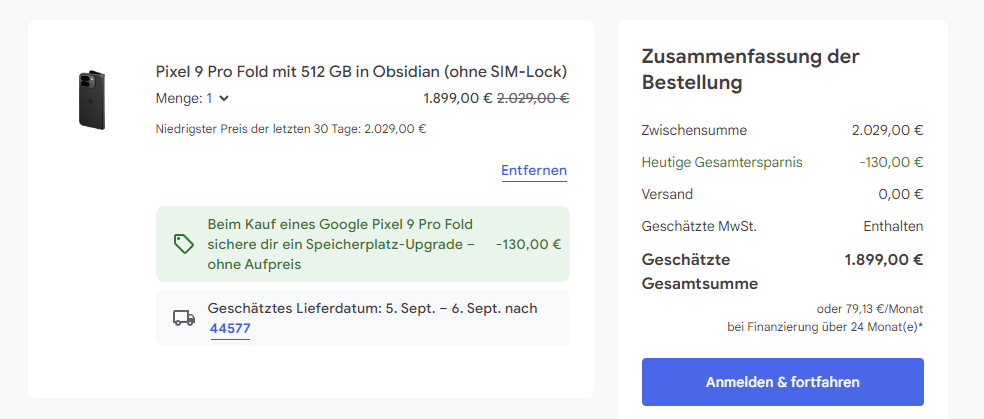Open the Pixel 9 Pro Fold product thumbnail
The image size is (984, 419).
[92, 100]
